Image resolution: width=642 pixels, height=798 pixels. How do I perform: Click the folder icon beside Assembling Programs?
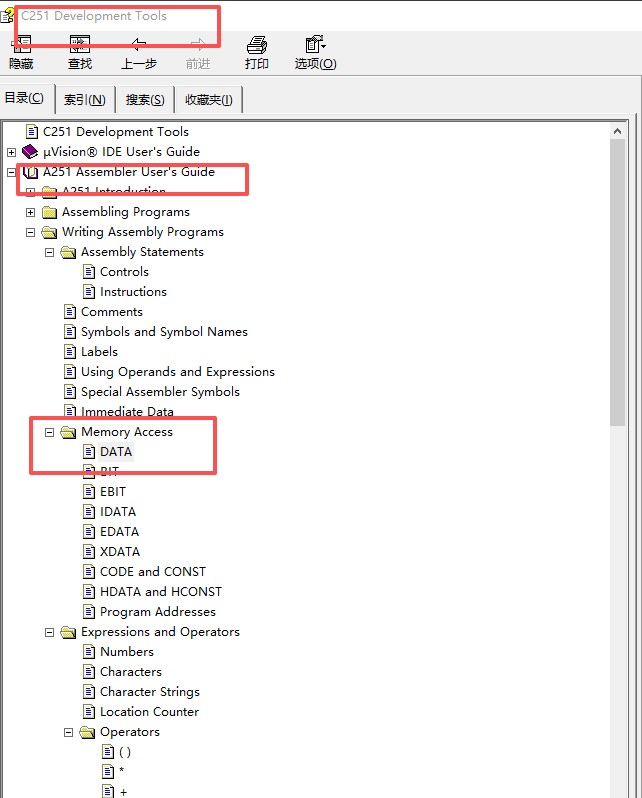pos(49,212)
